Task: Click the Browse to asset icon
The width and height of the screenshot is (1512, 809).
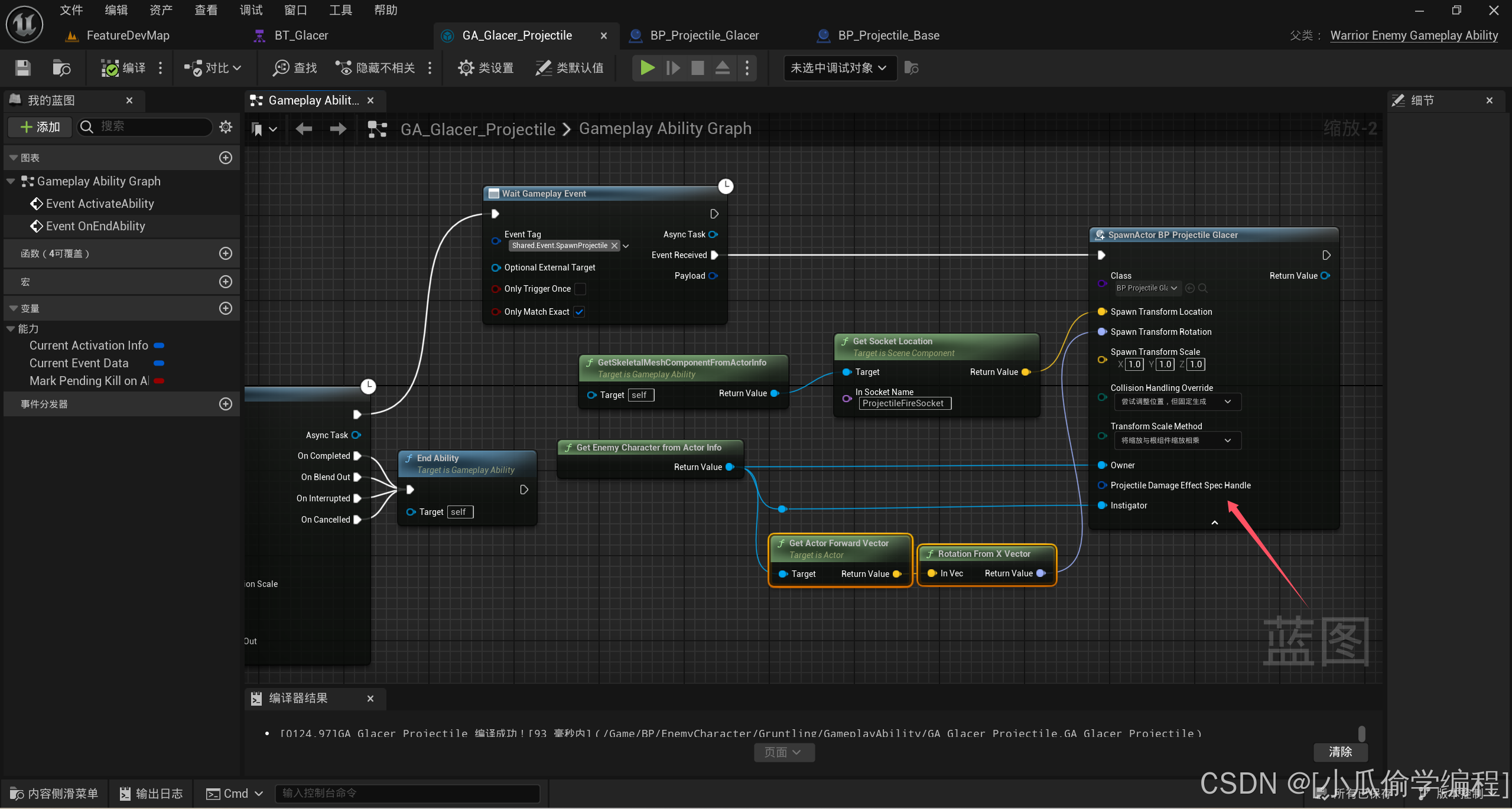Action: 61,68
